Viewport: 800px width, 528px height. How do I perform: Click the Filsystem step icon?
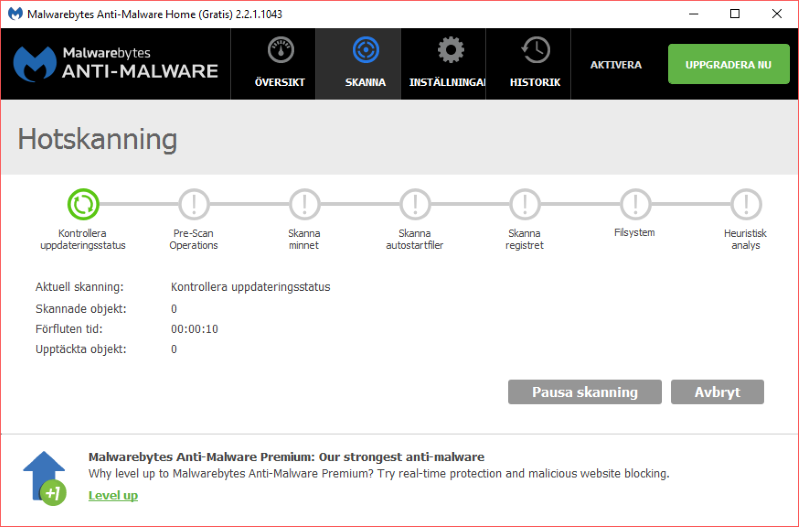pos(635,204)
